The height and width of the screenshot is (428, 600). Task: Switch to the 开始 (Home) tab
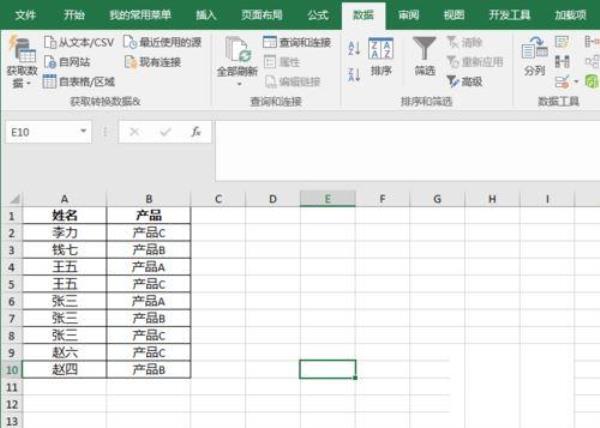74,15
